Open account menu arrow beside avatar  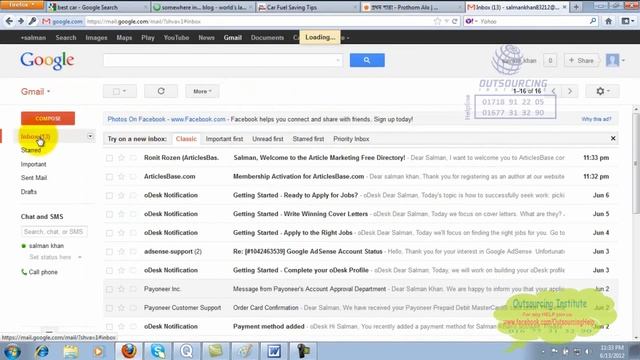(623, 60)
